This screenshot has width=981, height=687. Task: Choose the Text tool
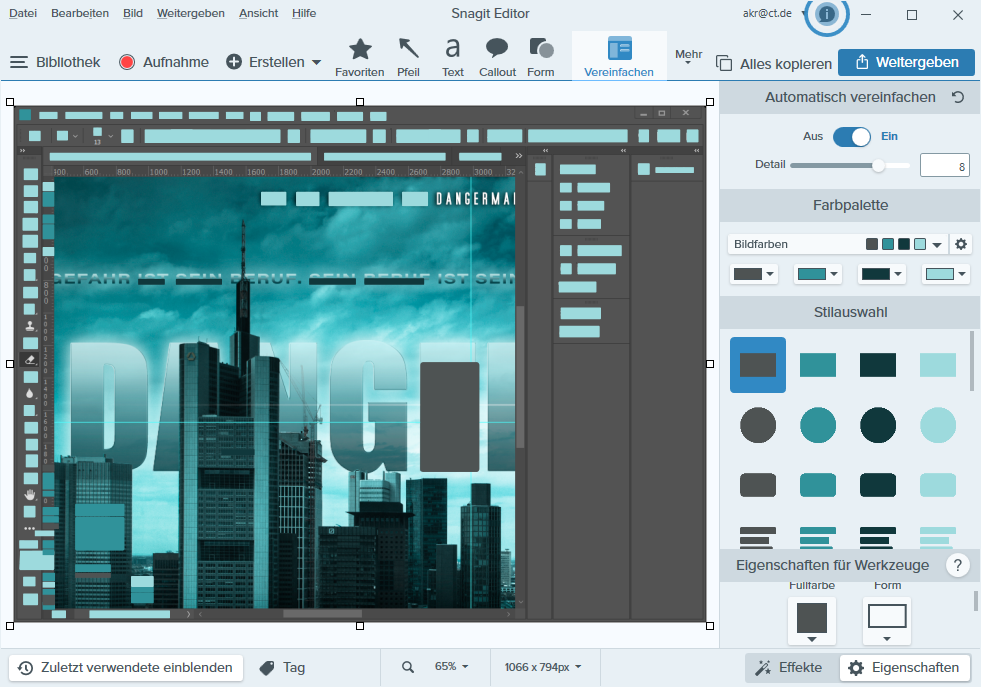click(453, 55)
